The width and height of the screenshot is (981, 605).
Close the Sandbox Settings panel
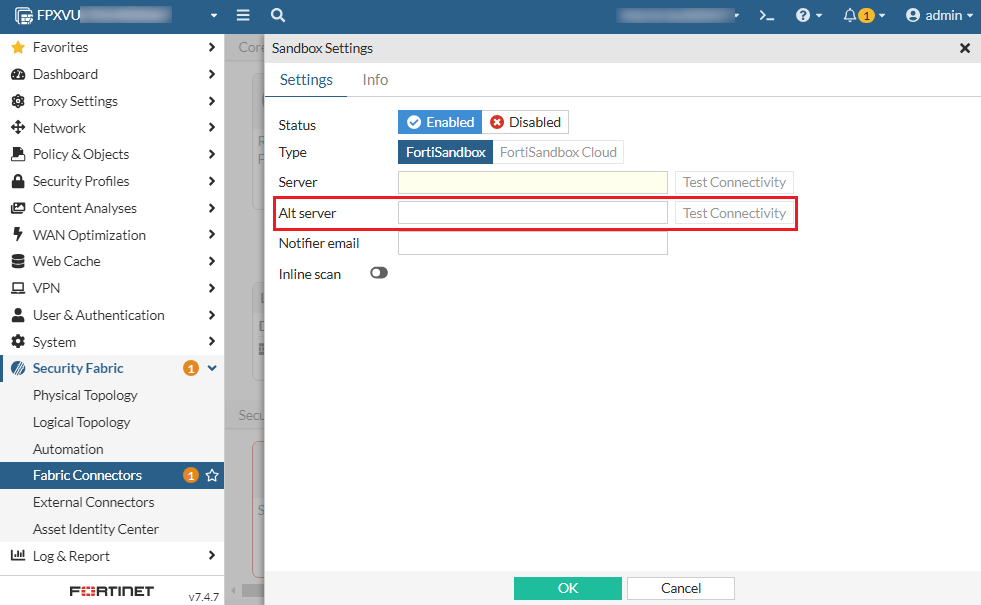[965, 48]
